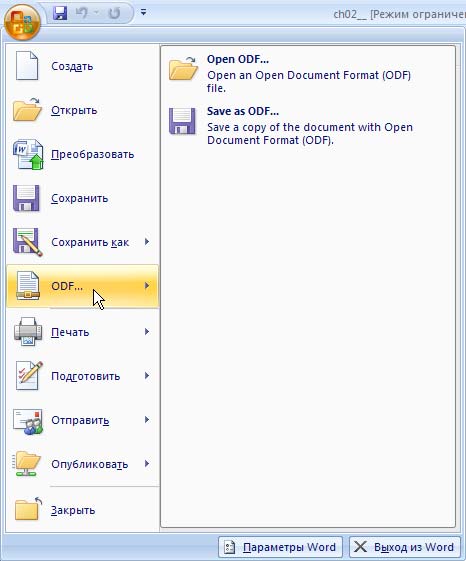Click the X icon on Выход из Word button
The height and width of the screenshot is (561, 466).
360,547
